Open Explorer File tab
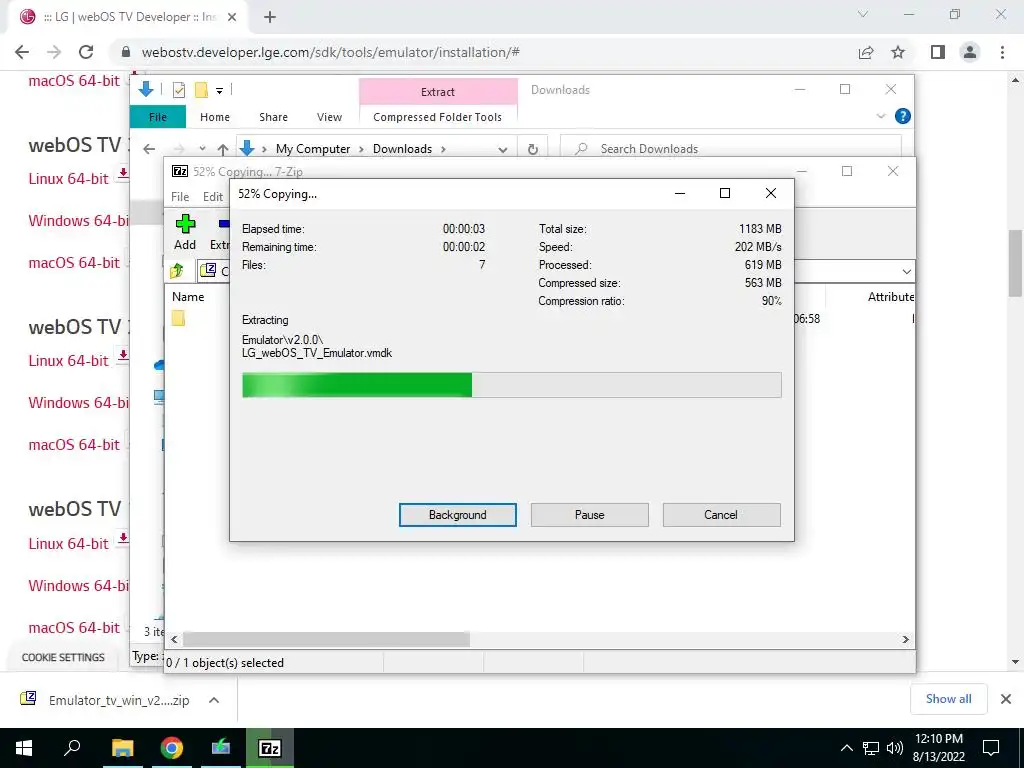1024x768 pixels. point(157,117)
